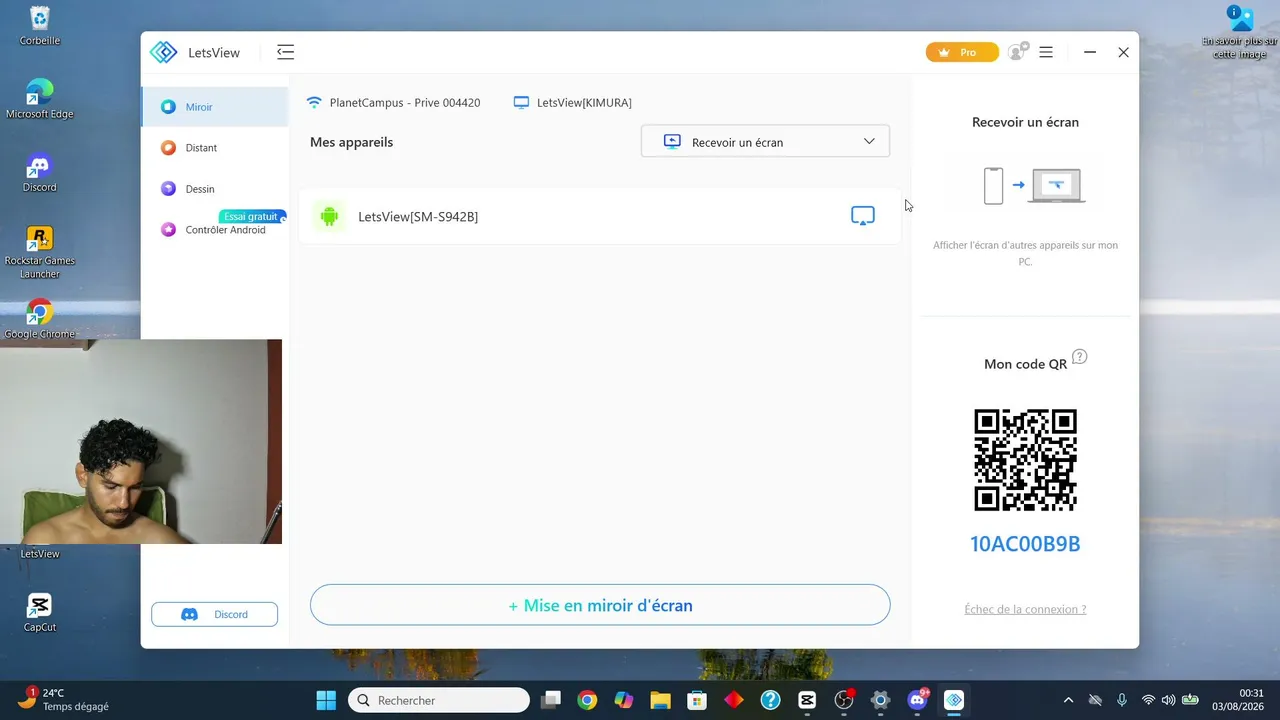The width and height of the screenshot is (1280, 720).
Task: Switch to the Miroir tab
Action: [x=215, y=107]
